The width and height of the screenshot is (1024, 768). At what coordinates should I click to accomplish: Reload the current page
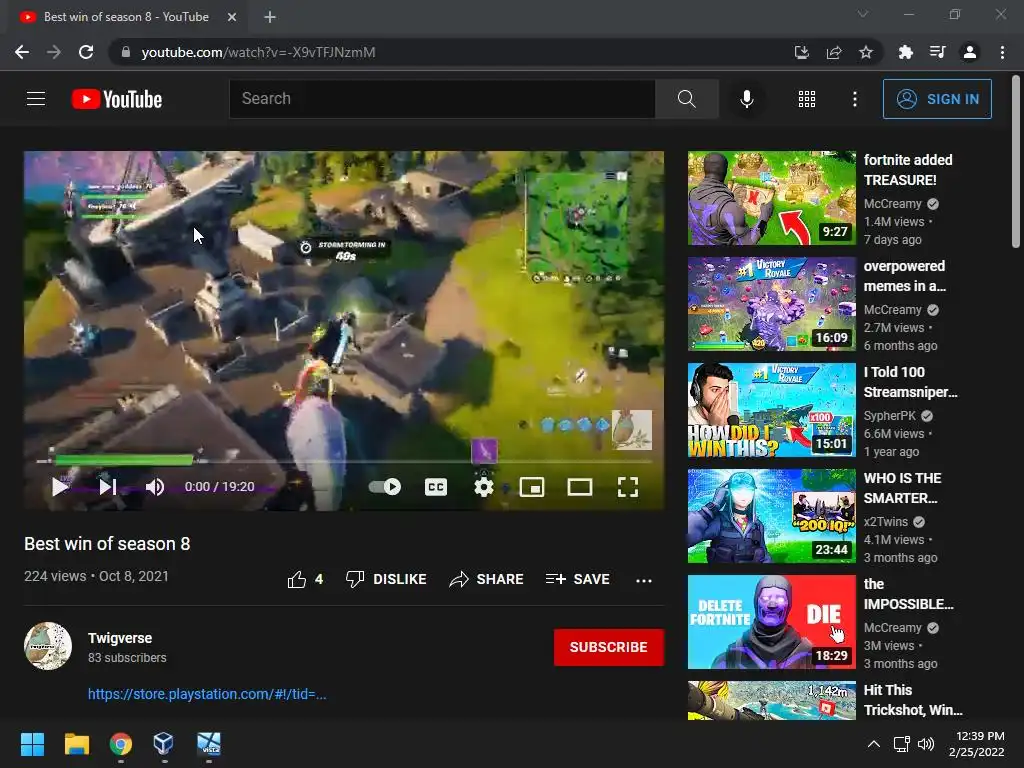tap(86, 52)
